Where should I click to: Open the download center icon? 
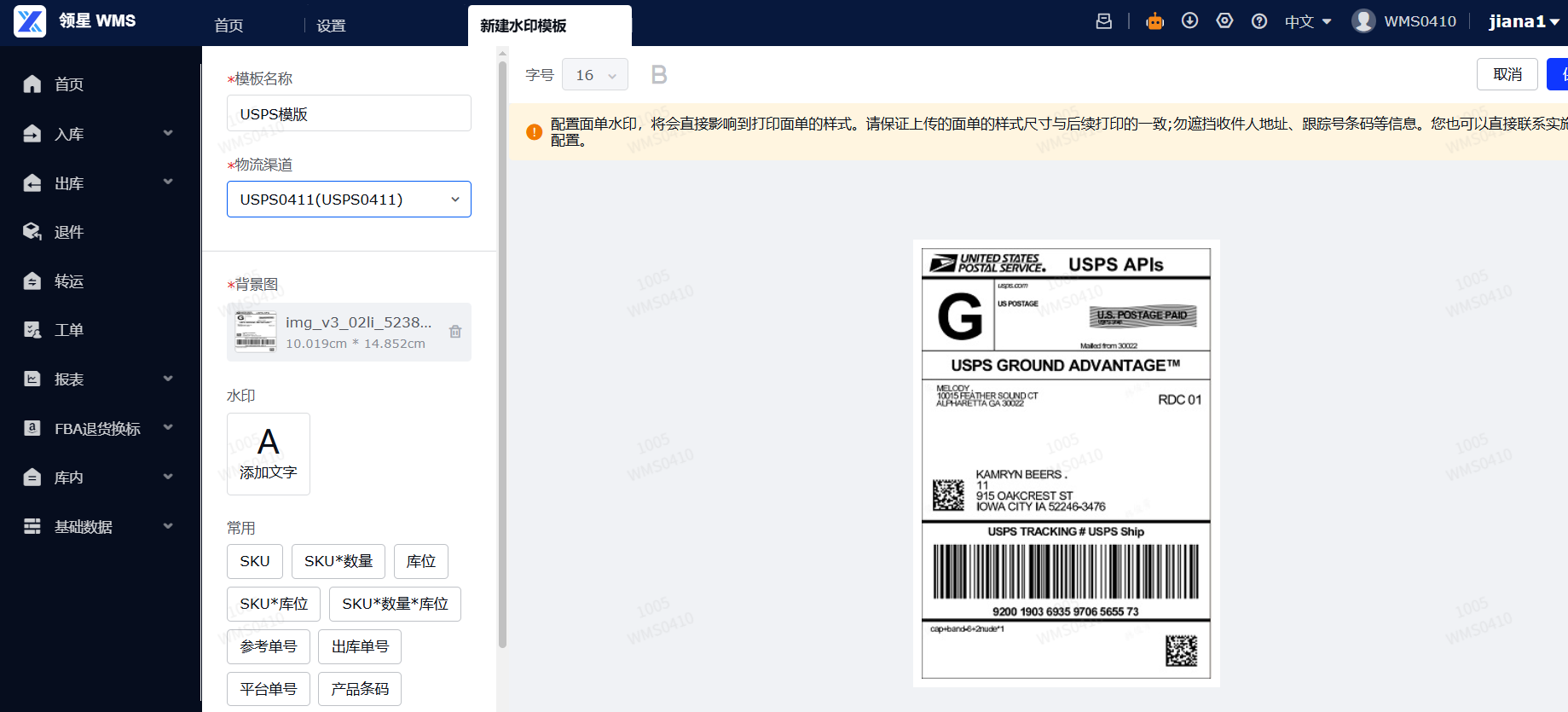pos(1190,21)
